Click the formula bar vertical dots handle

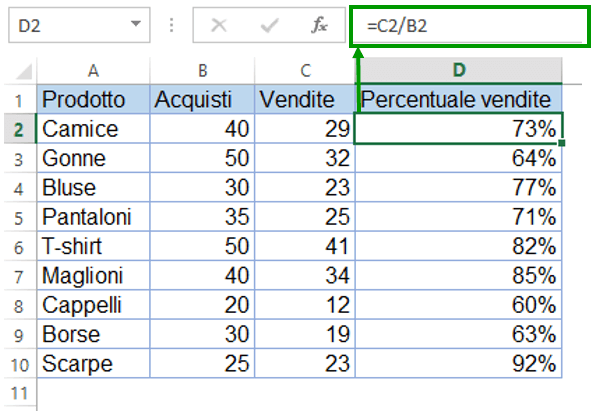[x=172, y=25]
